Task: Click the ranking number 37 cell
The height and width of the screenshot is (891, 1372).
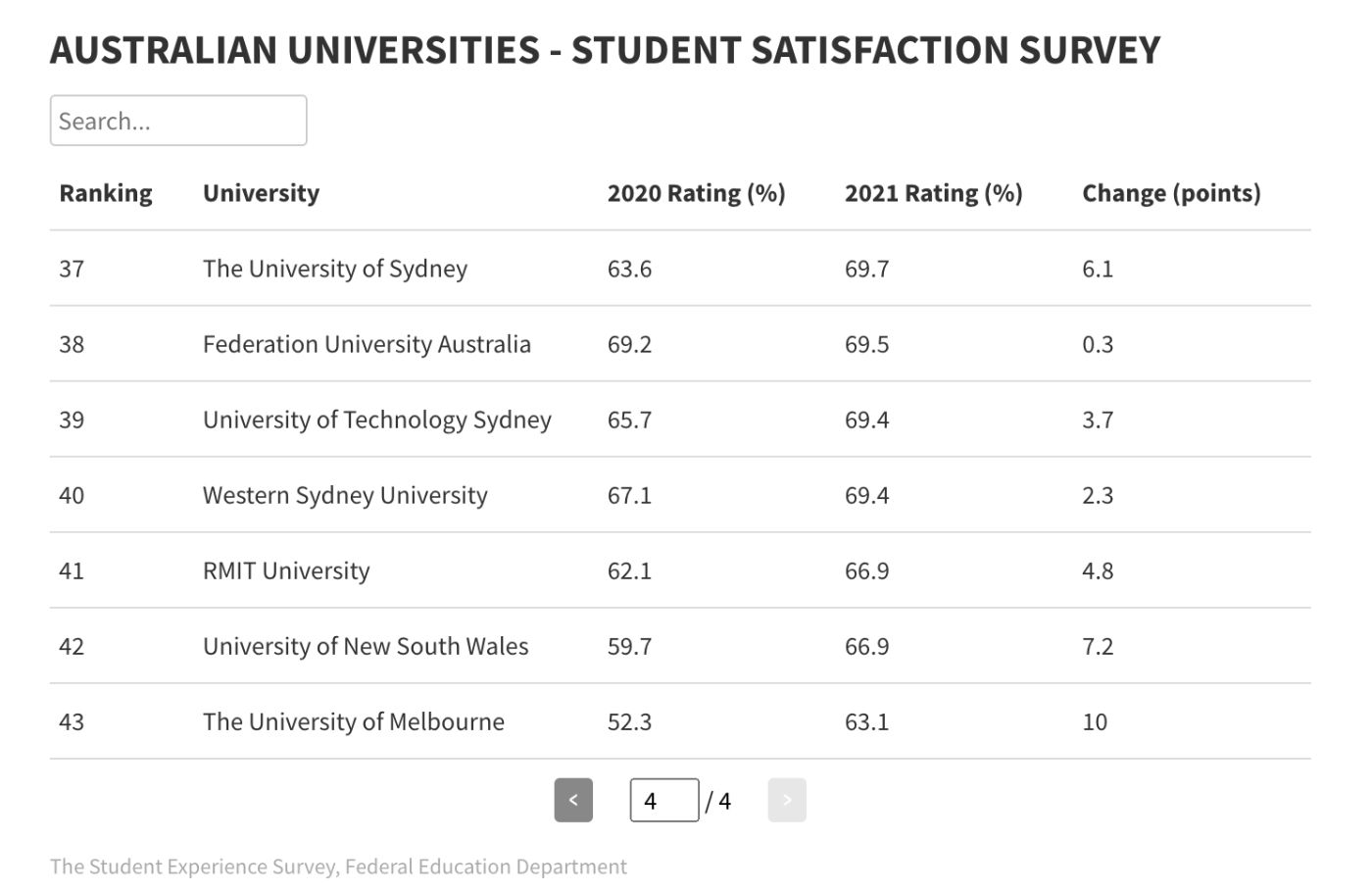Action: 72,269
